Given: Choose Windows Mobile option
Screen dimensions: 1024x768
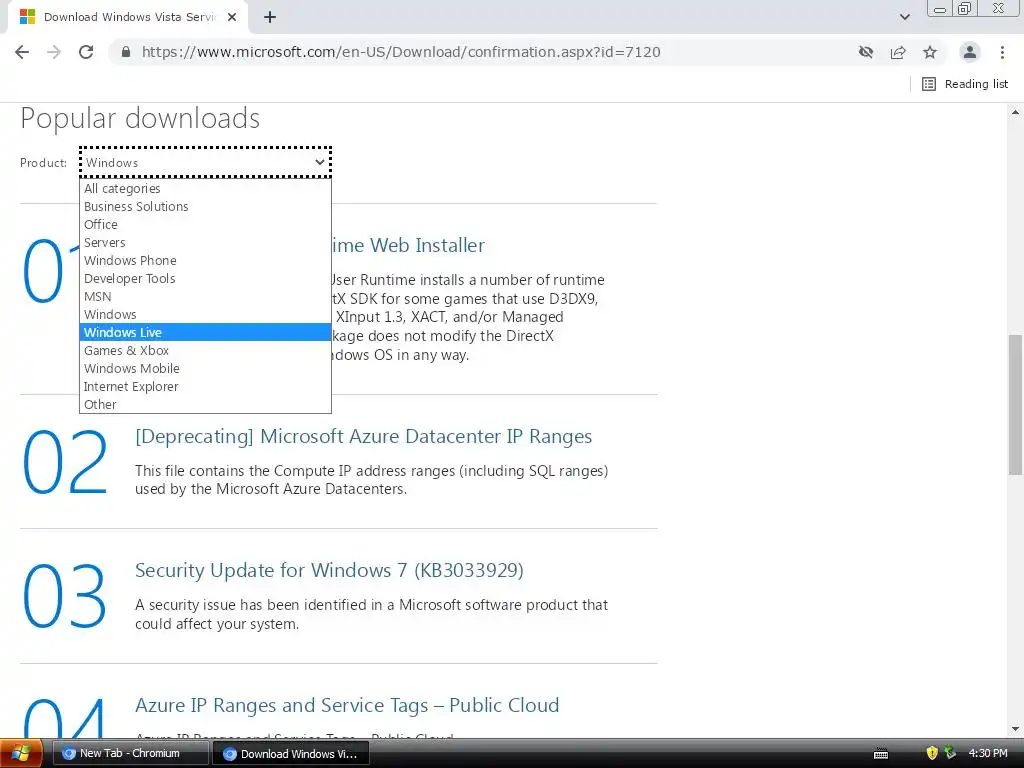Looking at the screenshot, I should pos(205,368).
